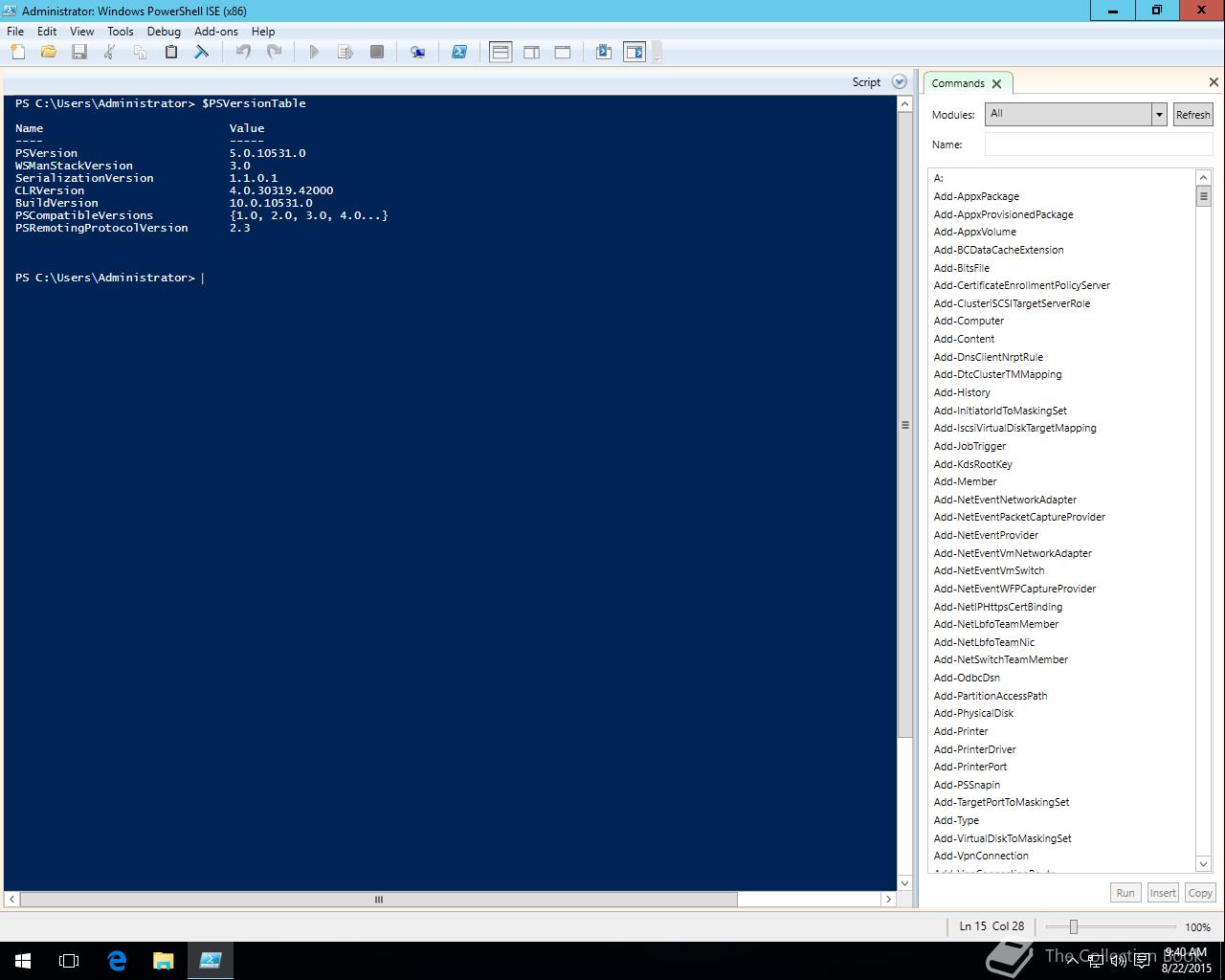Click the Run Selection icon
This screenshot has width=1225, height=980.
345,53
